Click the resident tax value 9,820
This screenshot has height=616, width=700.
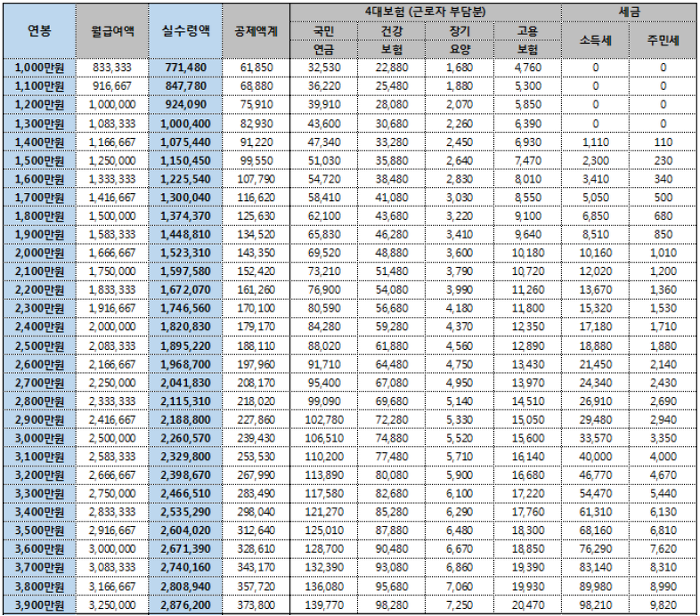click(663, 606)
